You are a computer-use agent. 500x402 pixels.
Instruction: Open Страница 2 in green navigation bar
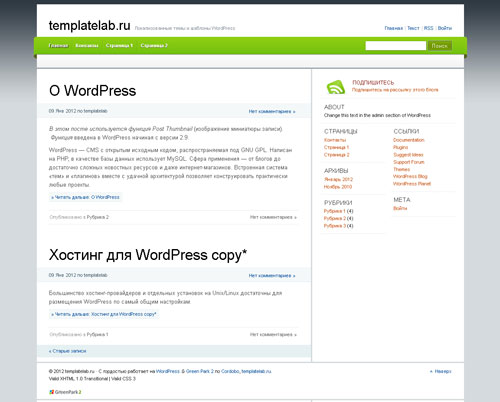click(154, 45)
